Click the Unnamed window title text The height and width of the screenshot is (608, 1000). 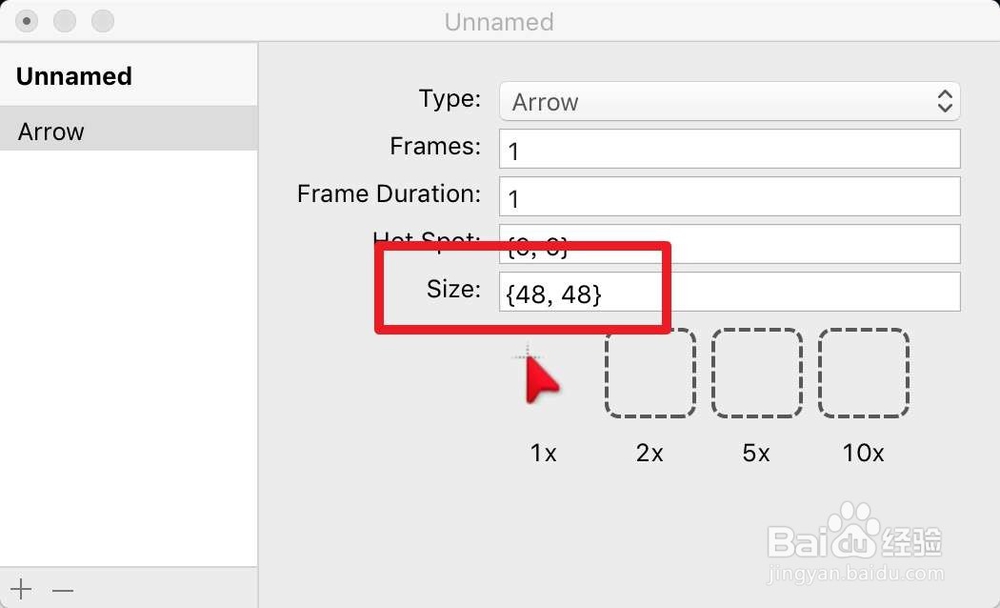[x=499, y=22]
